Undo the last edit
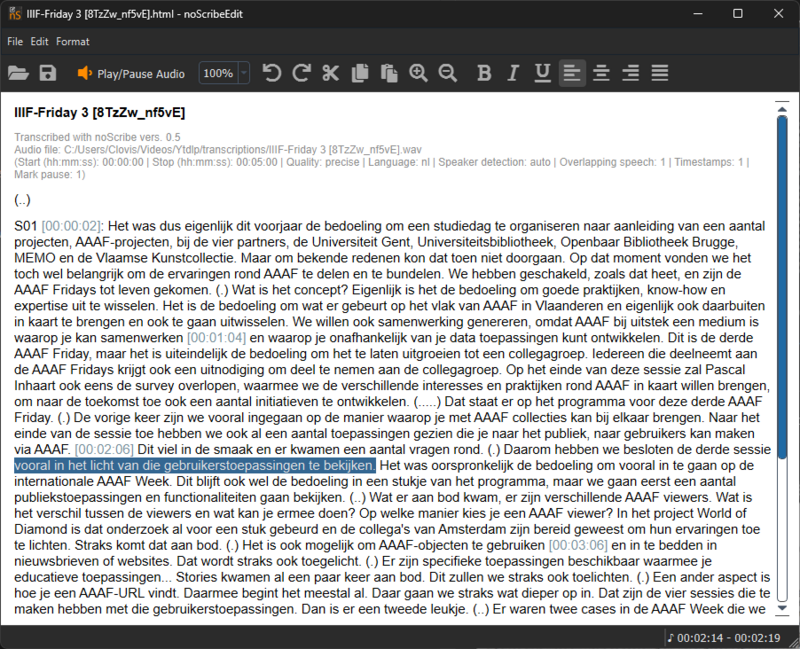Screen dimensions: 800x649 tap(273, 72)
